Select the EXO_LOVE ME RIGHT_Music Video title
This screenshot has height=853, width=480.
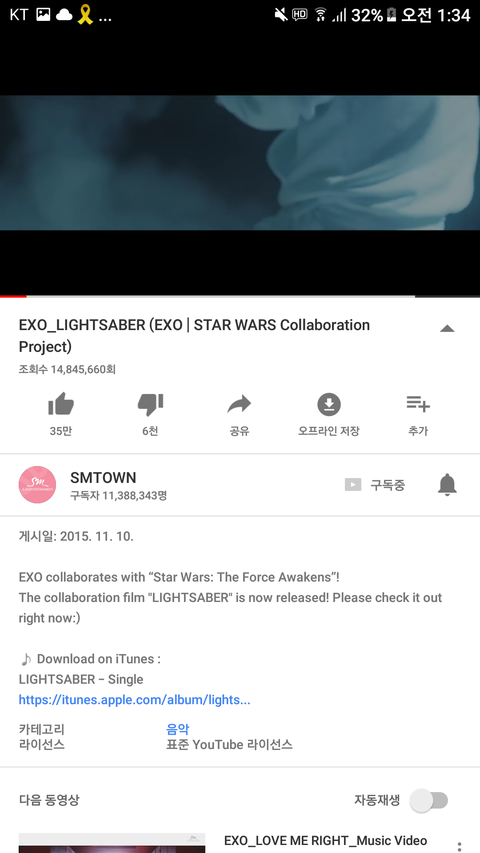[x=325, y=840]
